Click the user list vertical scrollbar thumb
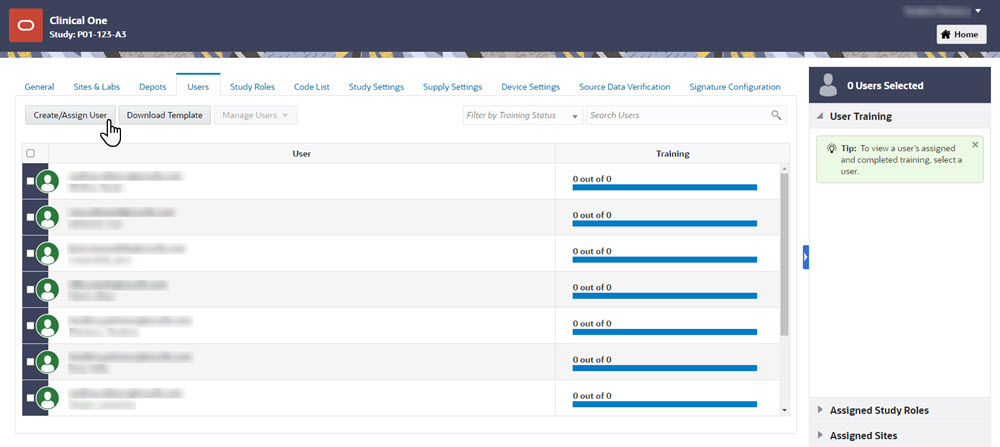 (x=784, y=254)
